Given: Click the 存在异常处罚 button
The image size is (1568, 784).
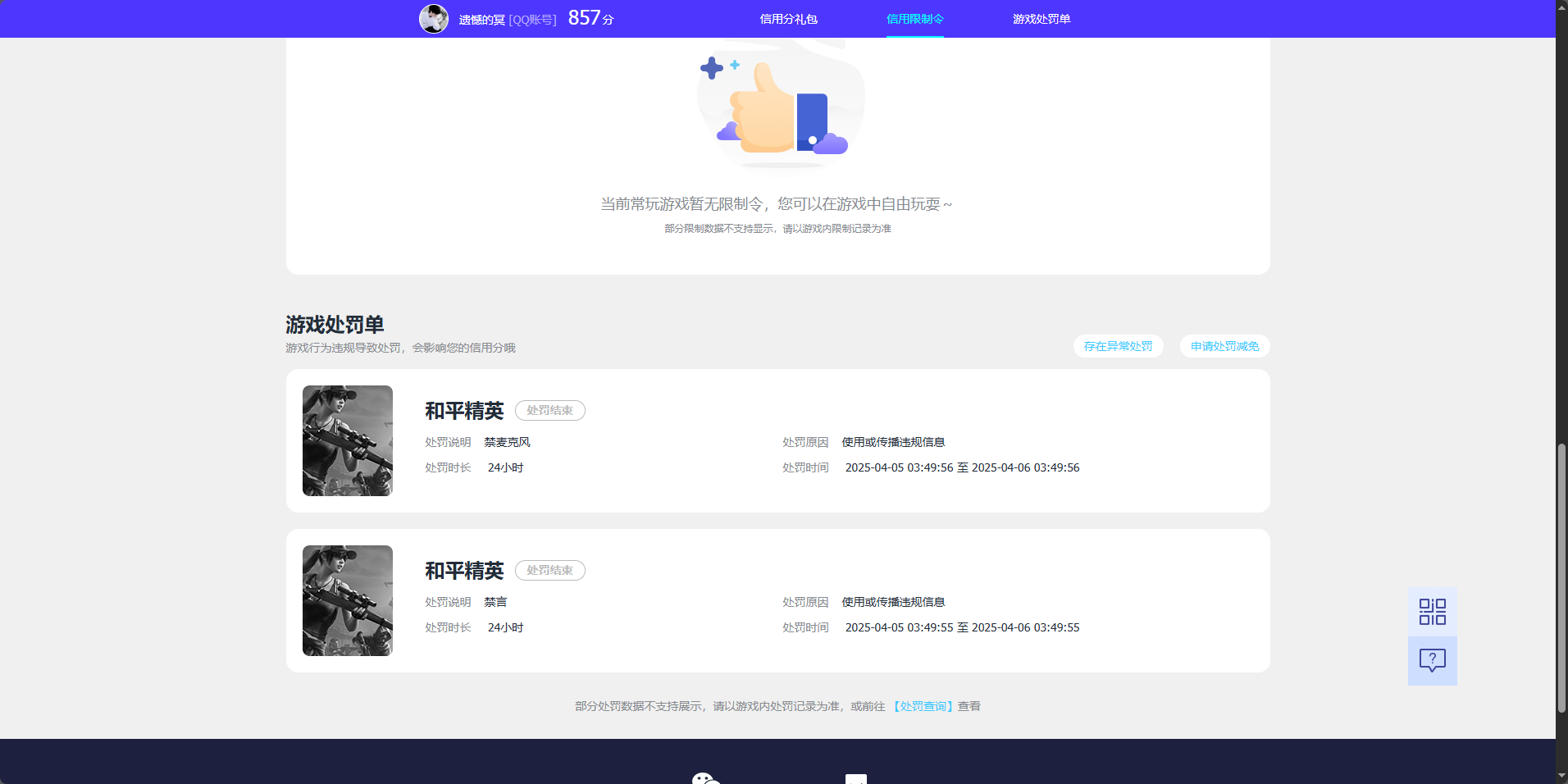Looking at the screenshot, I should [1119, 346].
